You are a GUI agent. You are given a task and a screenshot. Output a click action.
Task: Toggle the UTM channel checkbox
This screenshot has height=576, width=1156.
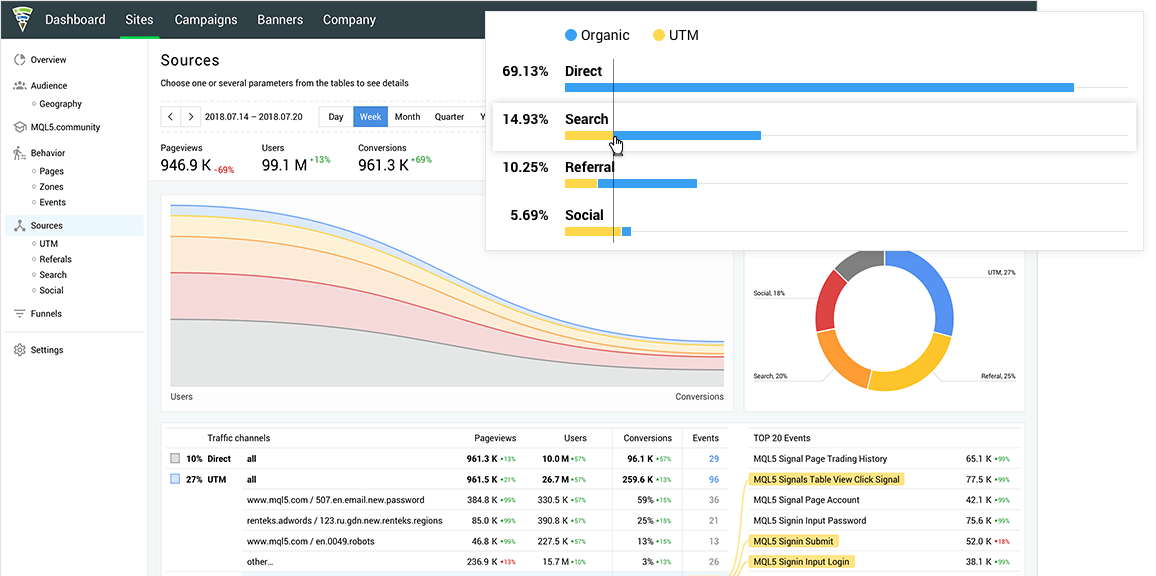coord(175,479)
